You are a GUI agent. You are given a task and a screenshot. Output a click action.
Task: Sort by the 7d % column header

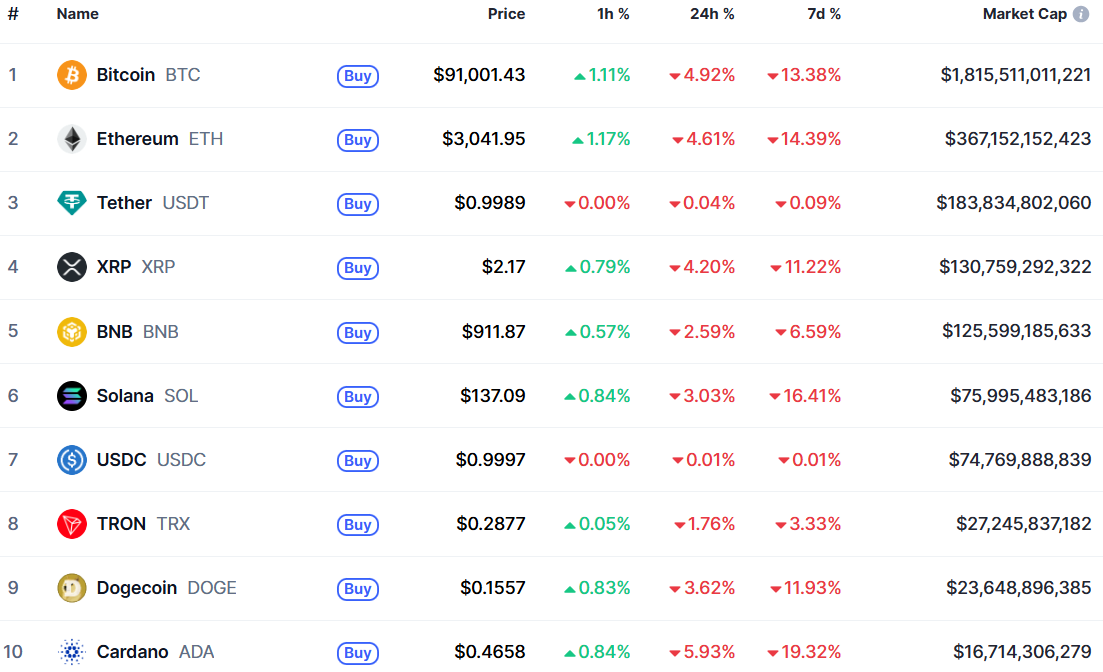pyautogui.click(x=824, y=14)
